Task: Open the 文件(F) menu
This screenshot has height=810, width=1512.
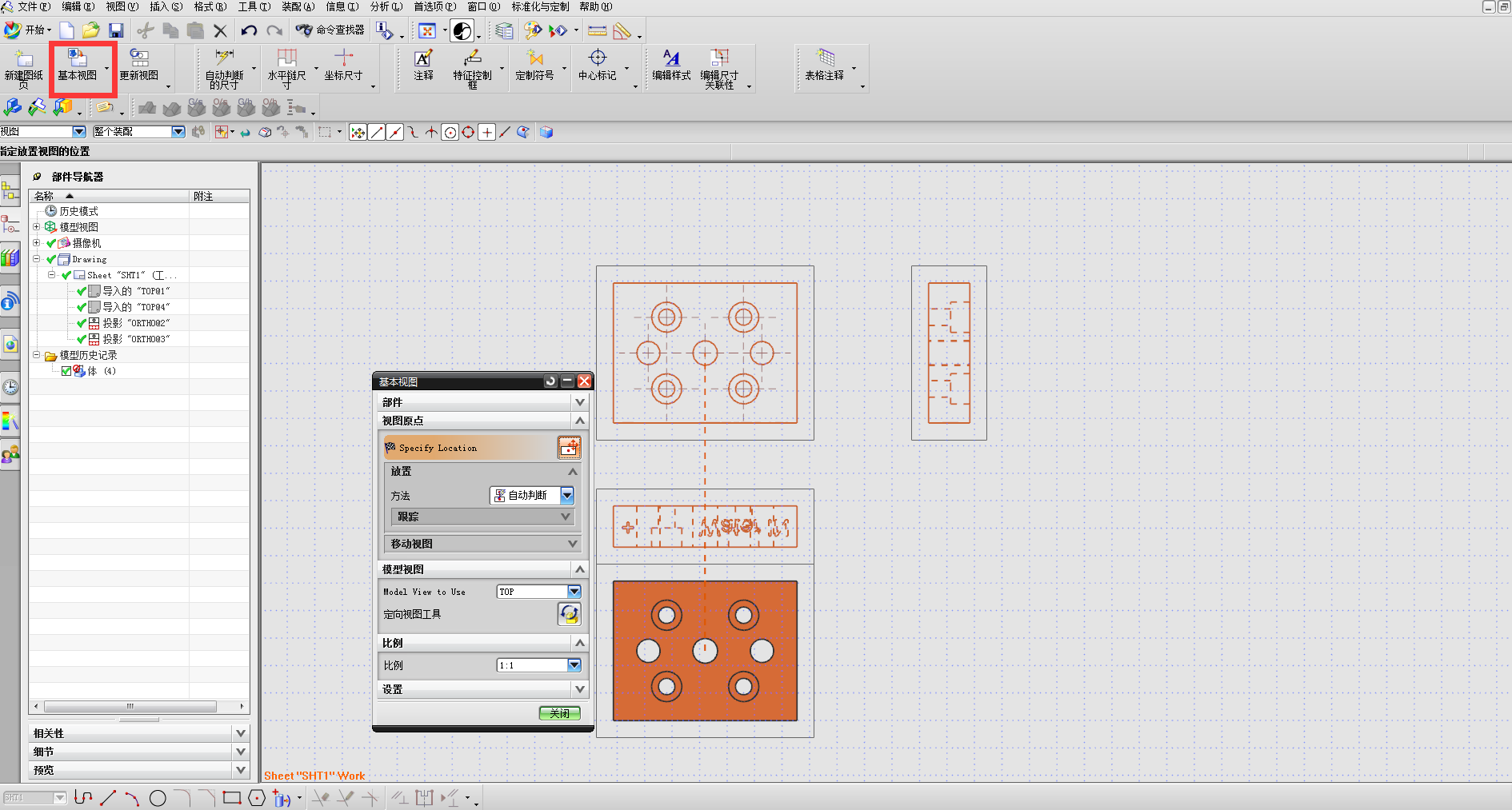Action: [x=34, y=6]
